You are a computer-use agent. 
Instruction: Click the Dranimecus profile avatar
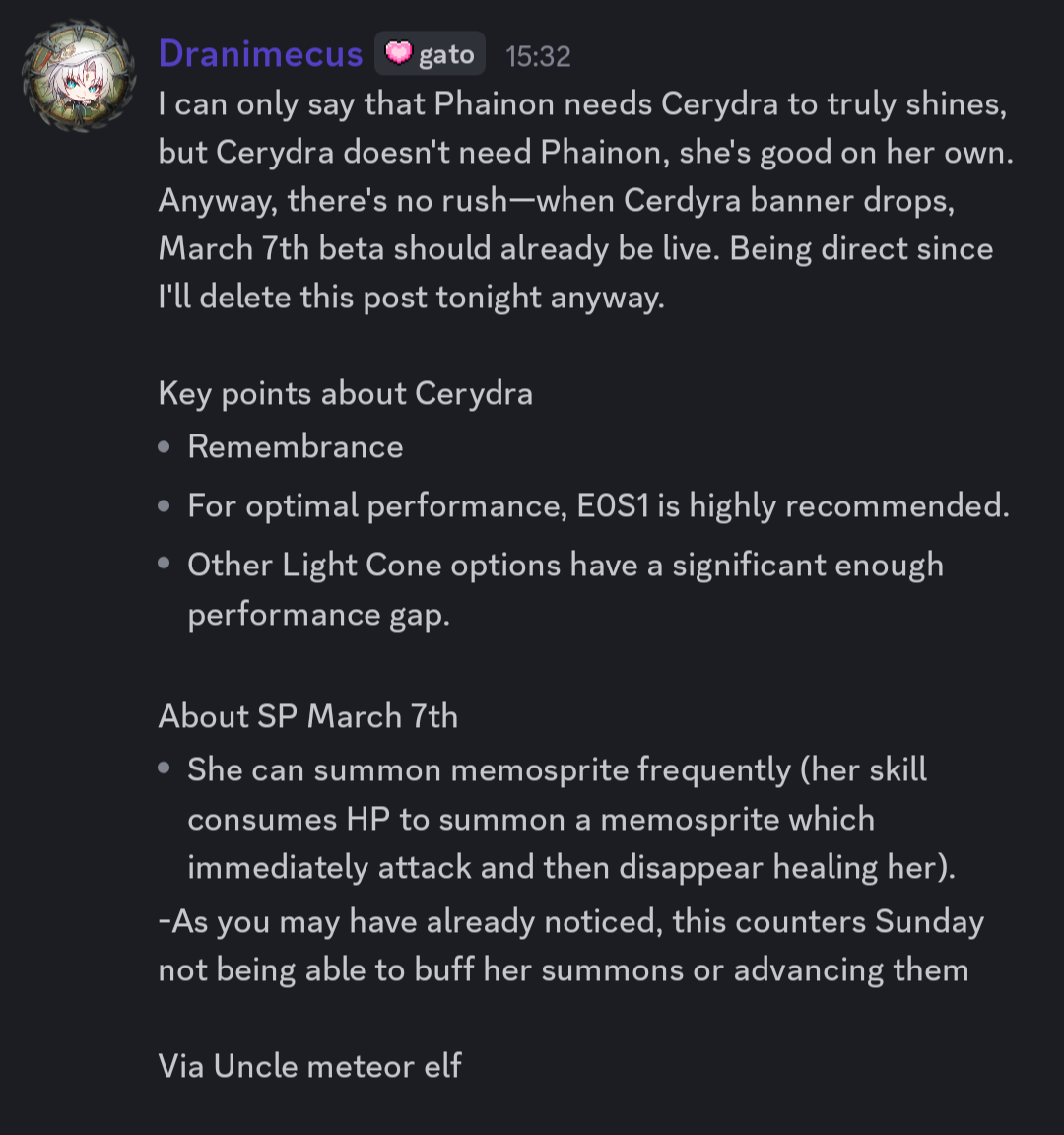[79, 76]
